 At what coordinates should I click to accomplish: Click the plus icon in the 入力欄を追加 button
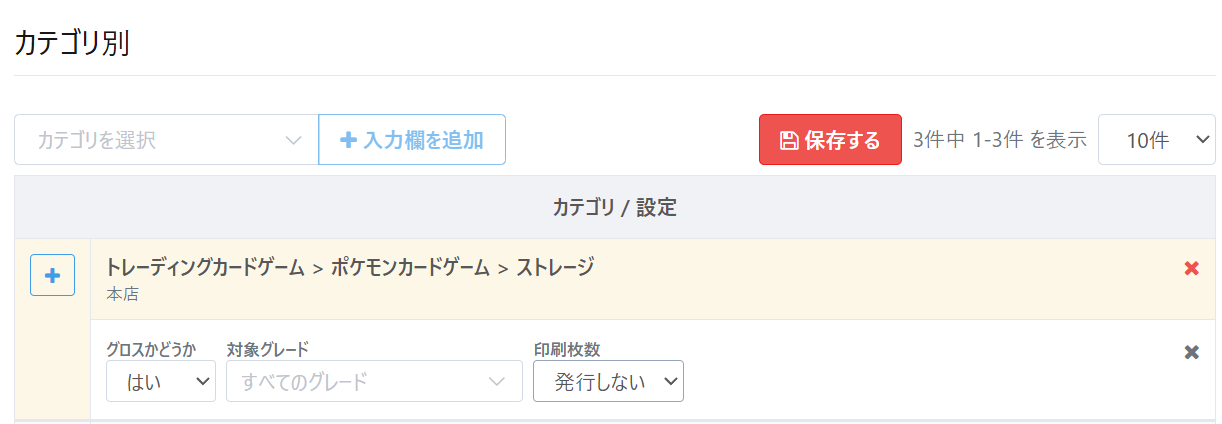click(x=348, y=140)
